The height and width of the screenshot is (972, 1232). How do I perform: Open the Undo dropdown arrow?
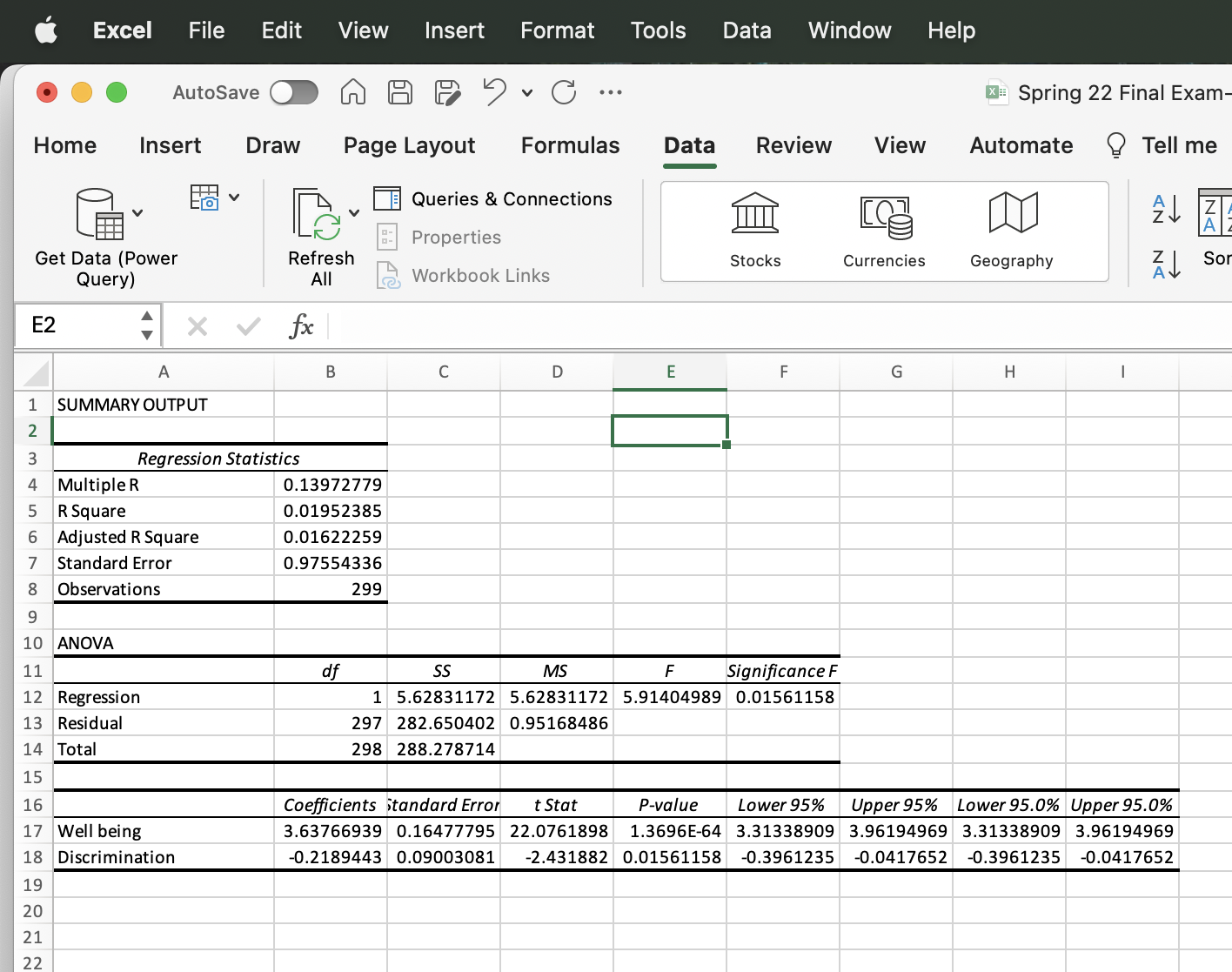526,93
